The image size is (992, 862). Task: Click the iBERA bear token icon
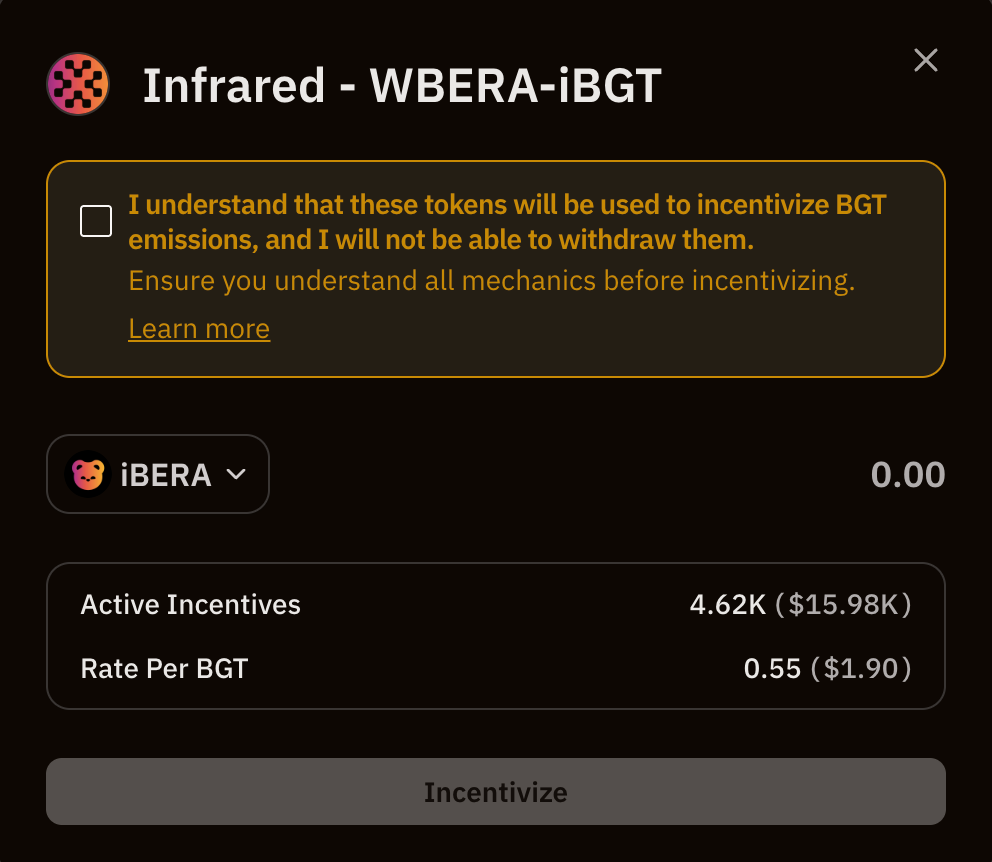[88, 474]
